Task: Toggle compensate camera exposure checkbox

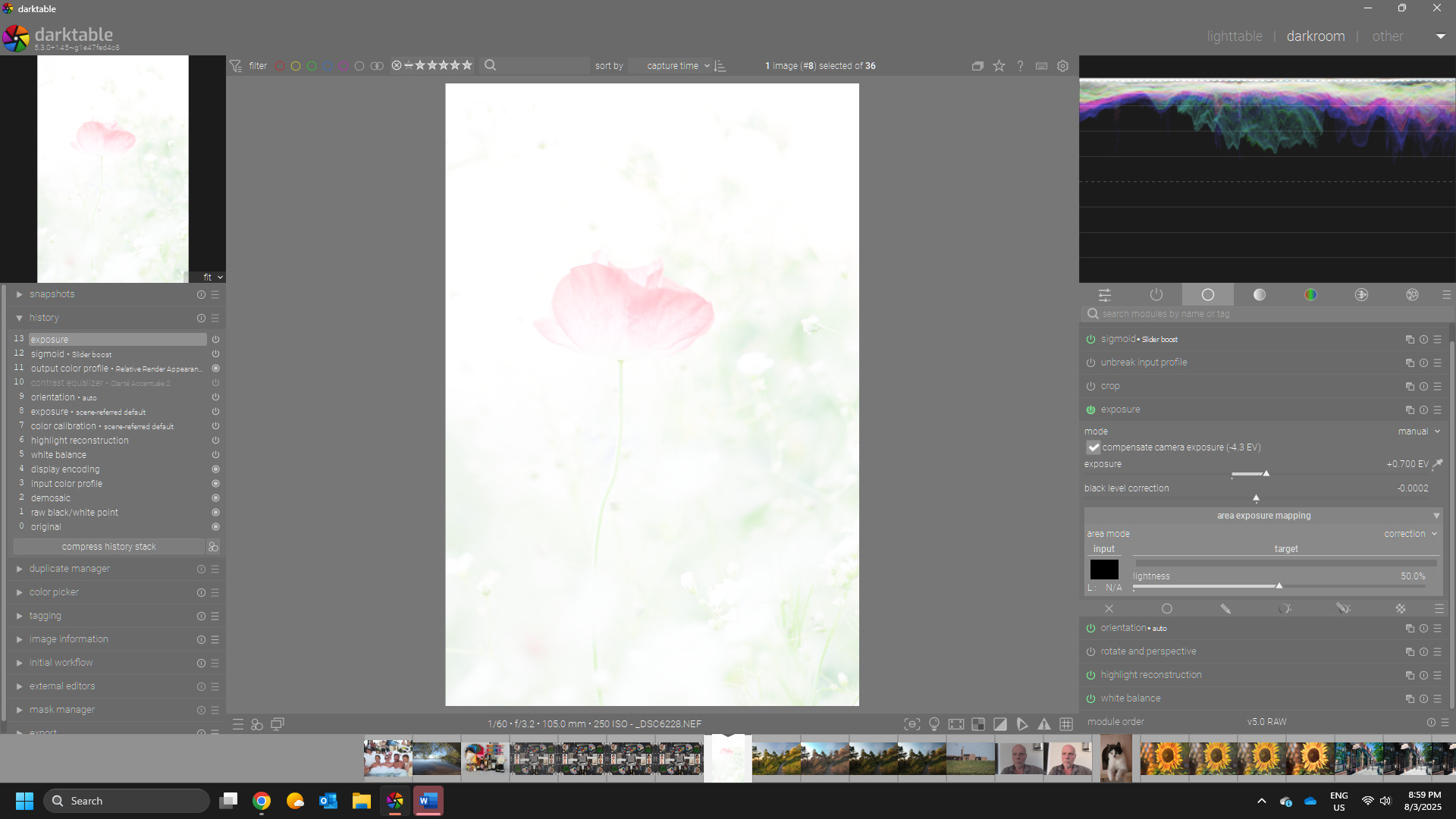Action: coord(1094,447)
